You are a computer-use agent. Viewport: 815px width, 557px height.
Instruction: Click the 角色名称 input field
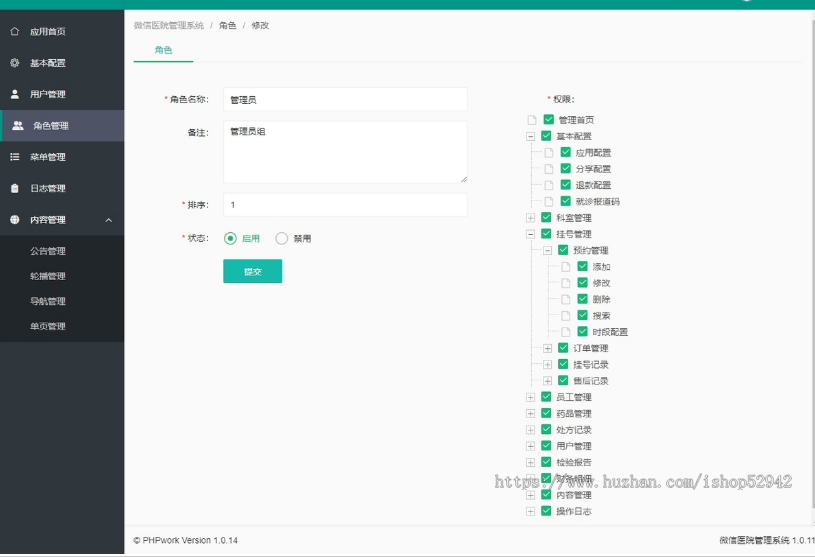[x=345, y=99]
